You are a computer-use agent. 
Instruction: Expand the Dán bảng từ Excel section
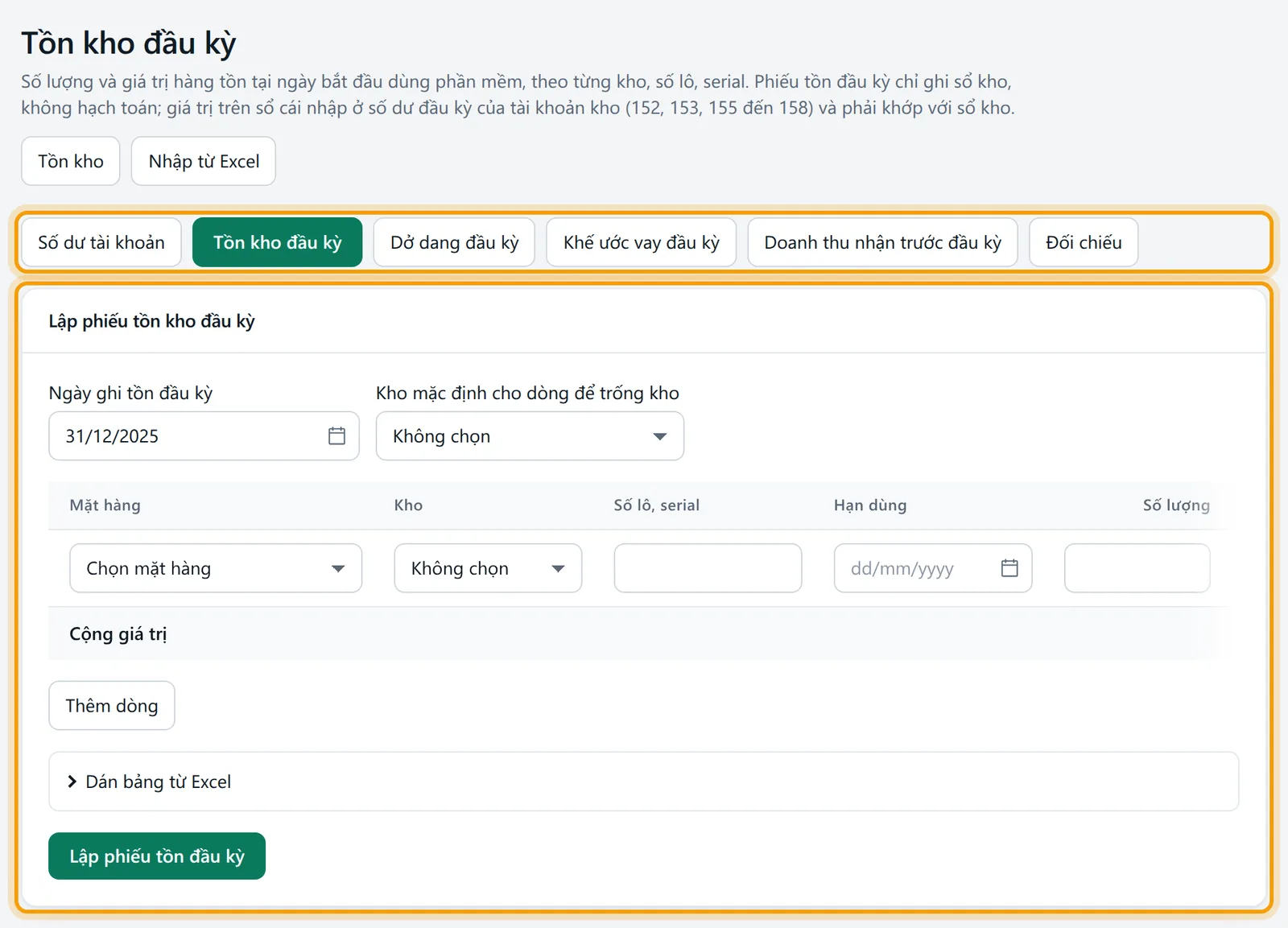point(643,782)
